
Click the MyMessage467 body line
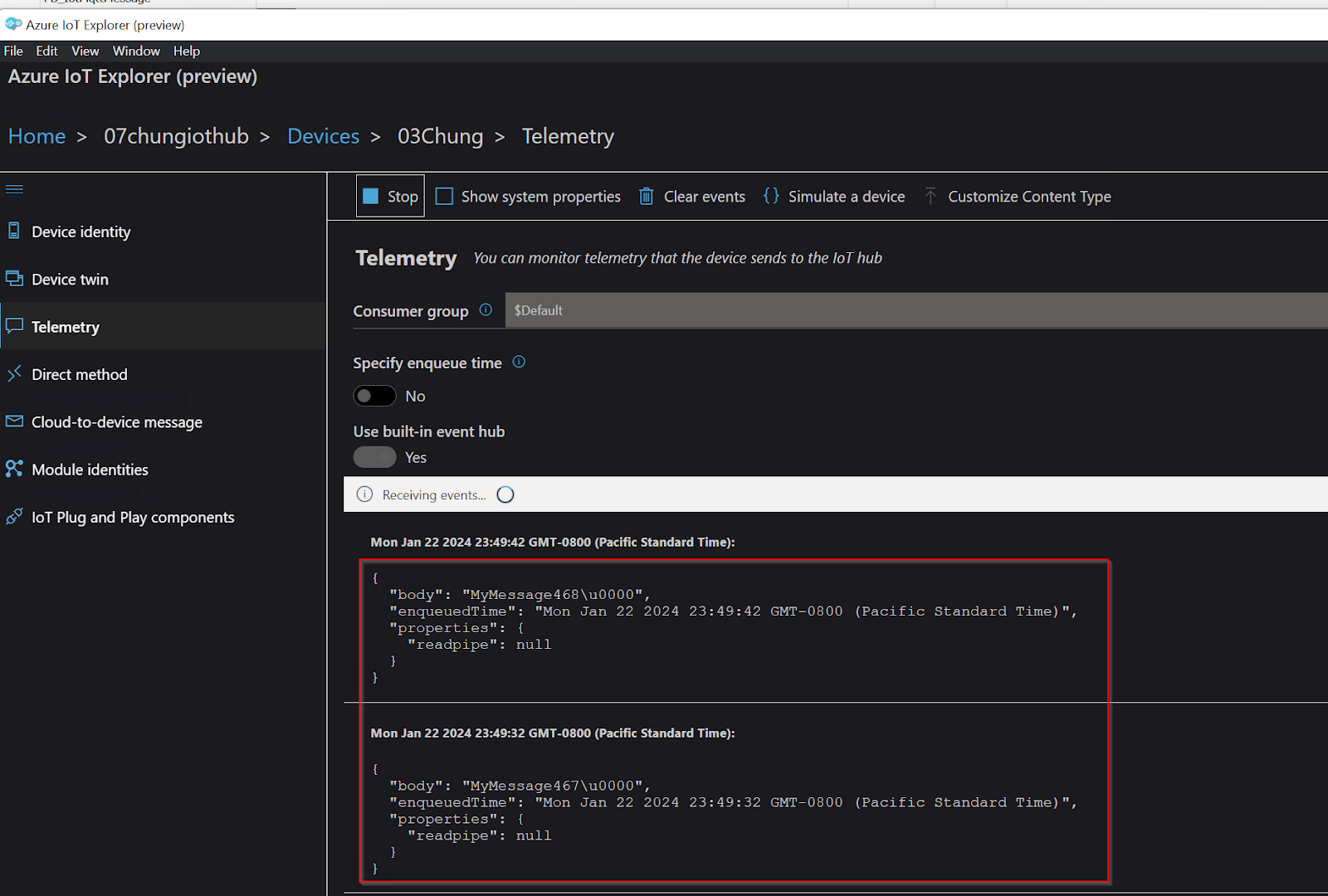click(x=520, y=785)
